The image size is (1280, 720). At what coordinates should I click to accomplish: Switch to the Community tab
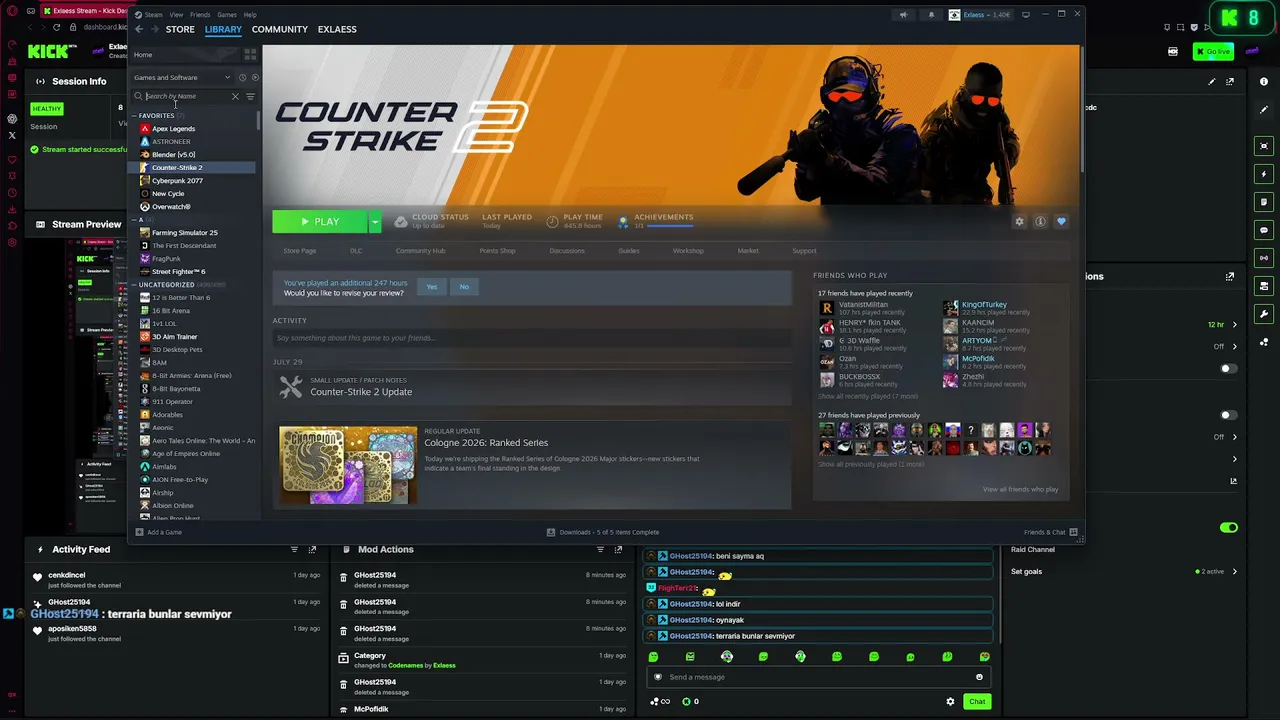click(280, 29)
